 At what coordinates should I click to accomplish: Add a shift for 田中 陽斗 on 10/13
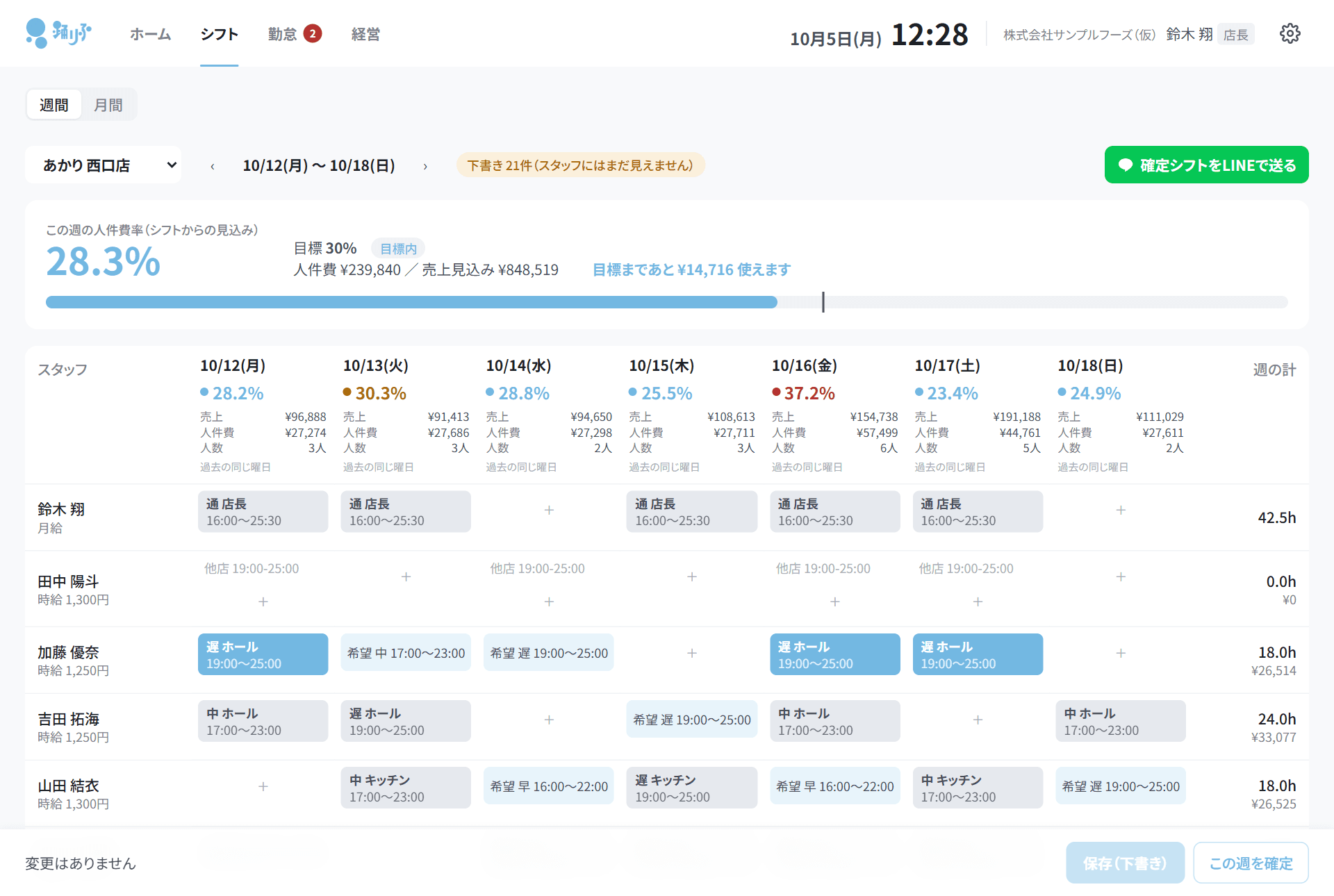tap(406, 577)
